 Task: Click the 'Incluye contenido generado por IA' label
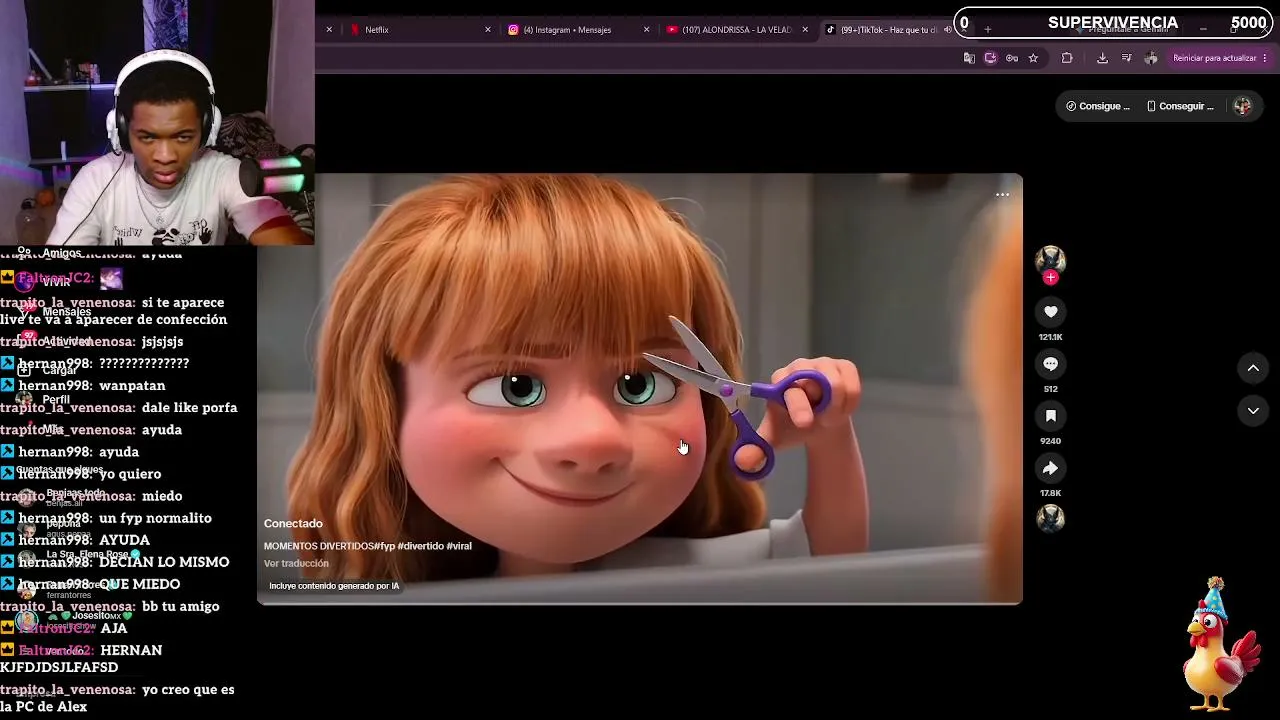(334, 586)
